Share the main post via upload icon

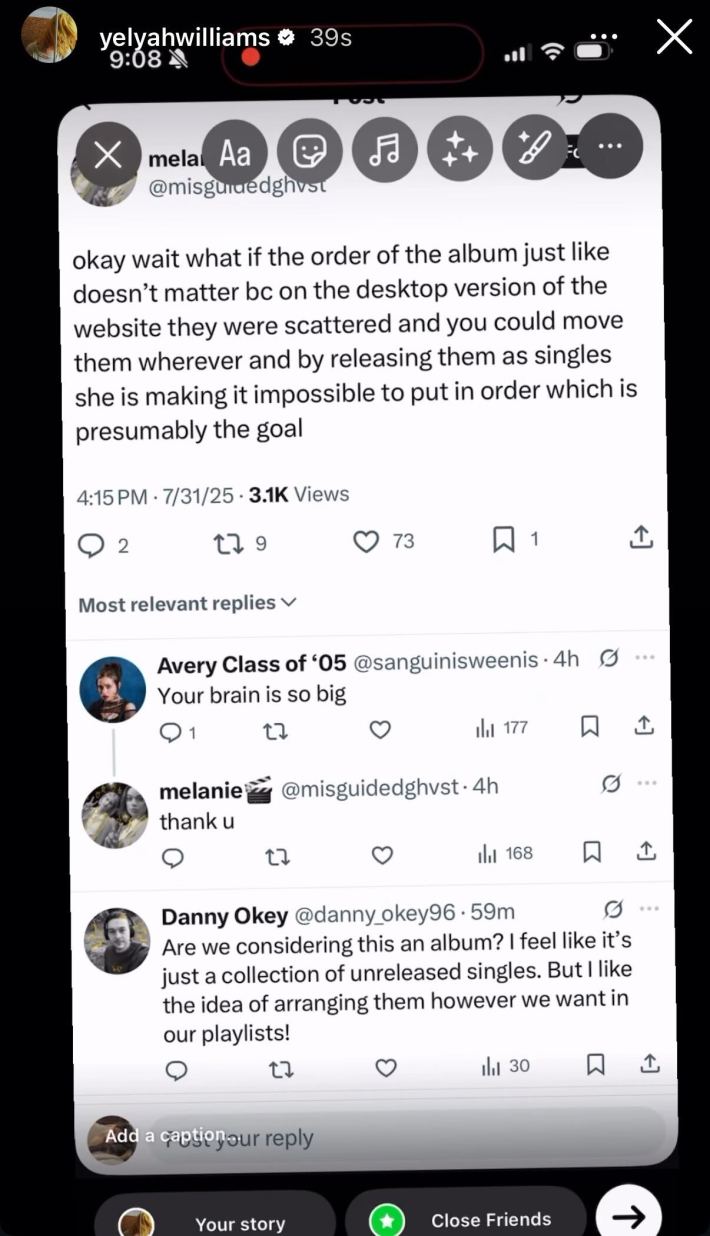point(641,537)
